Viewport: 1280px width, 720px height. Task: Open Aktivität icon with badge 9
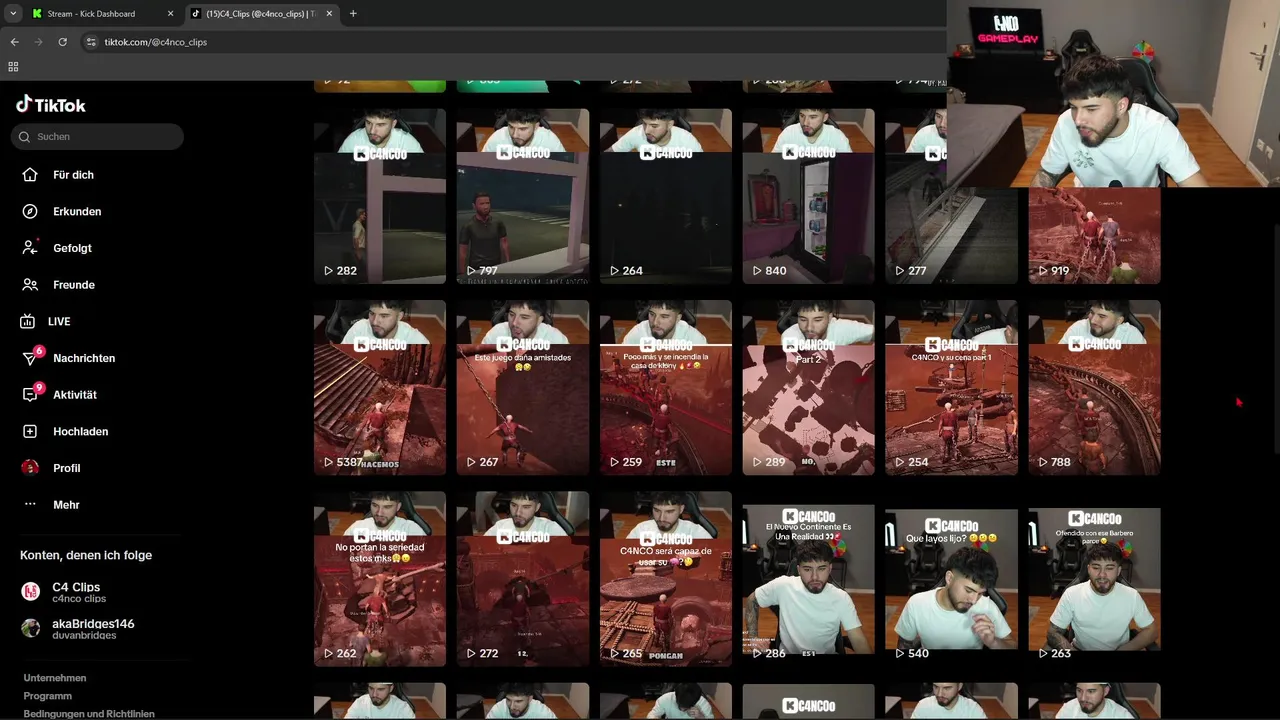pyautogui.click(x=31, y=395)
